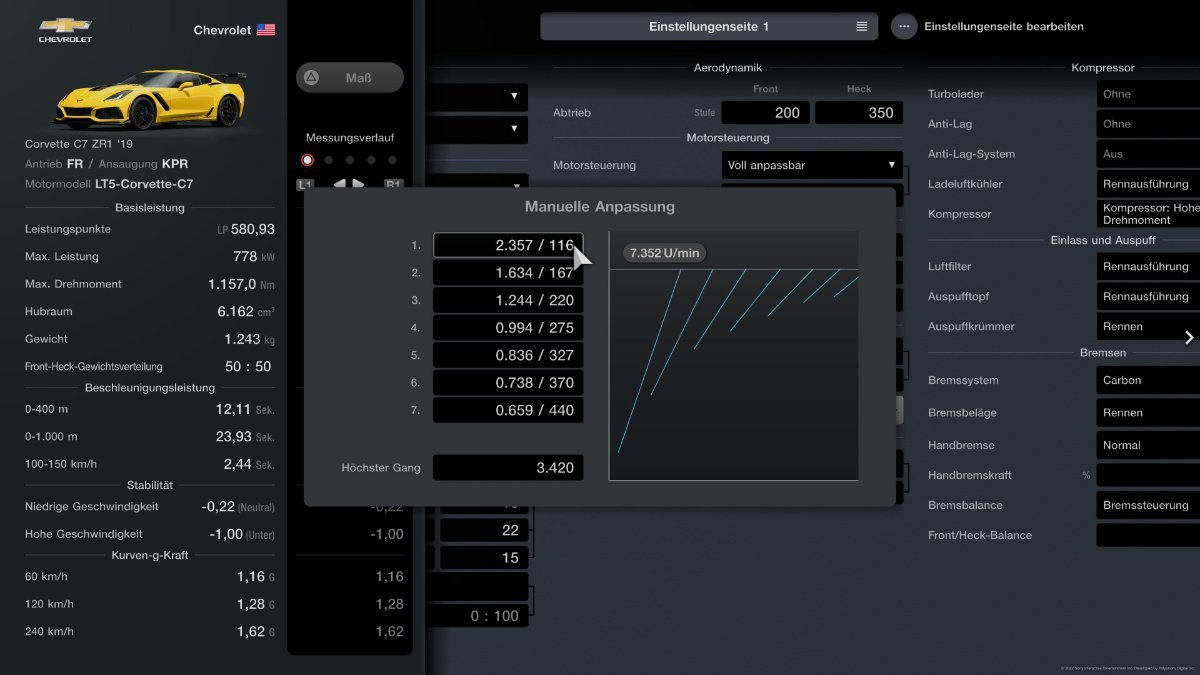Open the Anti-Lag dropdown showing Ohne
The image size is (1200, 675).
(1148, 124)
